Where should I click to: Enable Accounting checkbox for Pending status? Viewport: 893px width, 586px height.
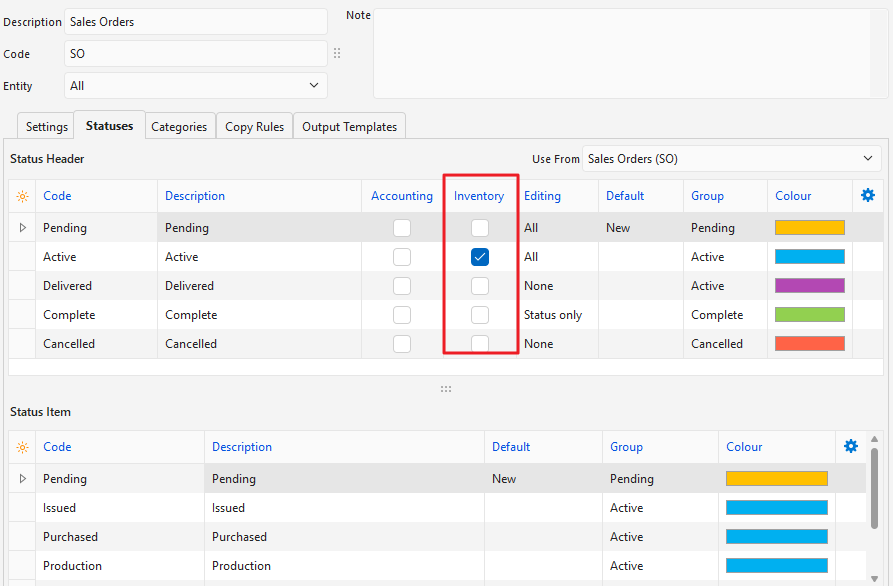402,228
